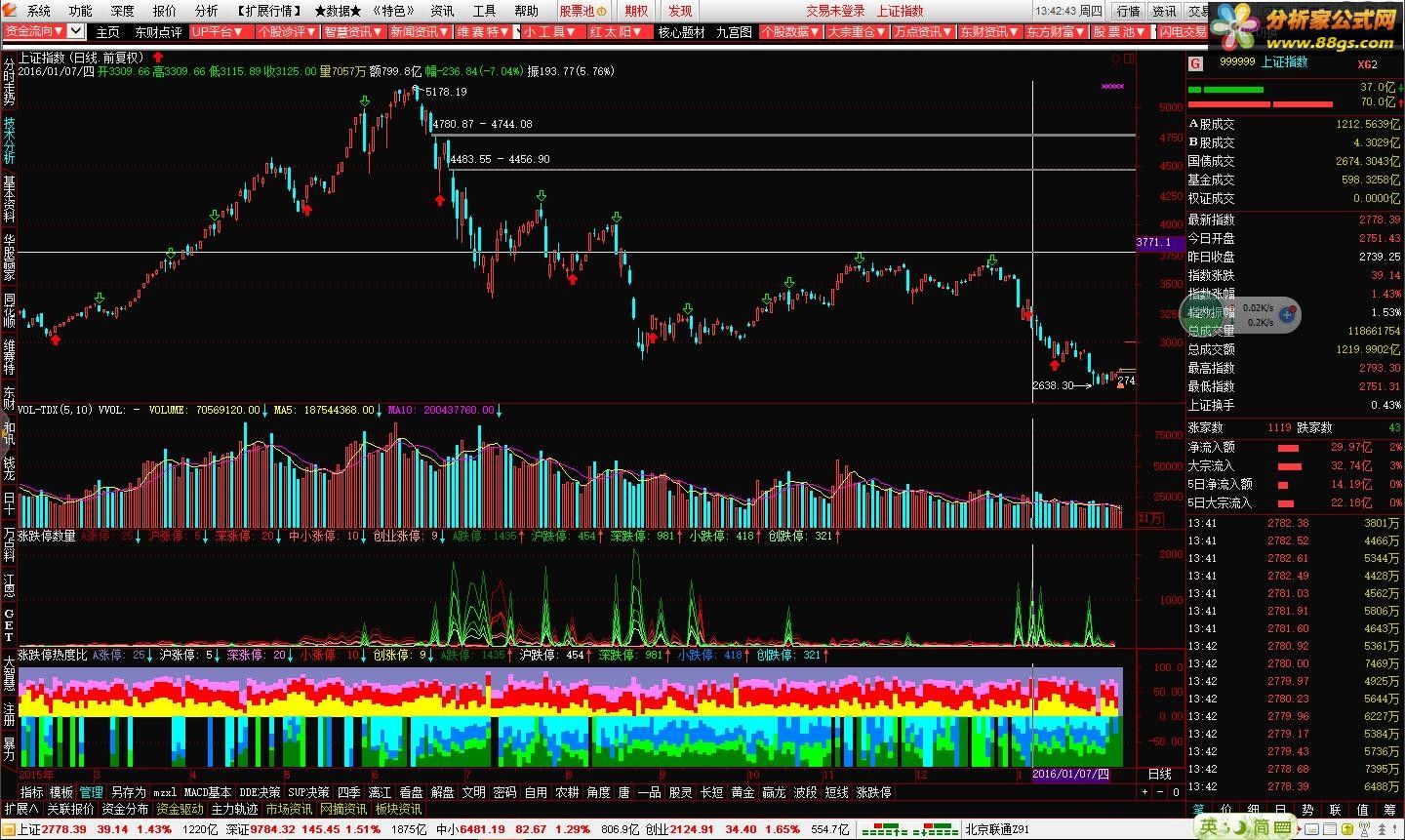This screenshot has height=840, width=1405.
Task: Switch to the 技术分析 sidebar tab
Action: (x=9, y=140)
